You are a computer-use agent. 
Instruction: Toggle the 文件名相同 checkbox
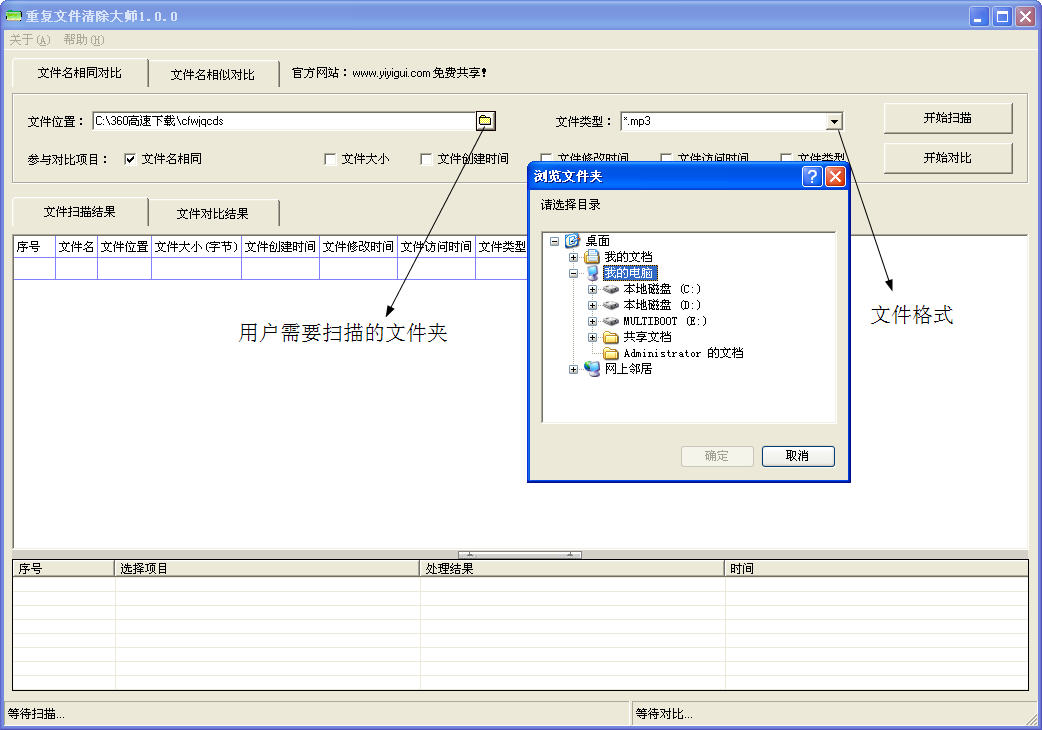(x=130, y=159)
